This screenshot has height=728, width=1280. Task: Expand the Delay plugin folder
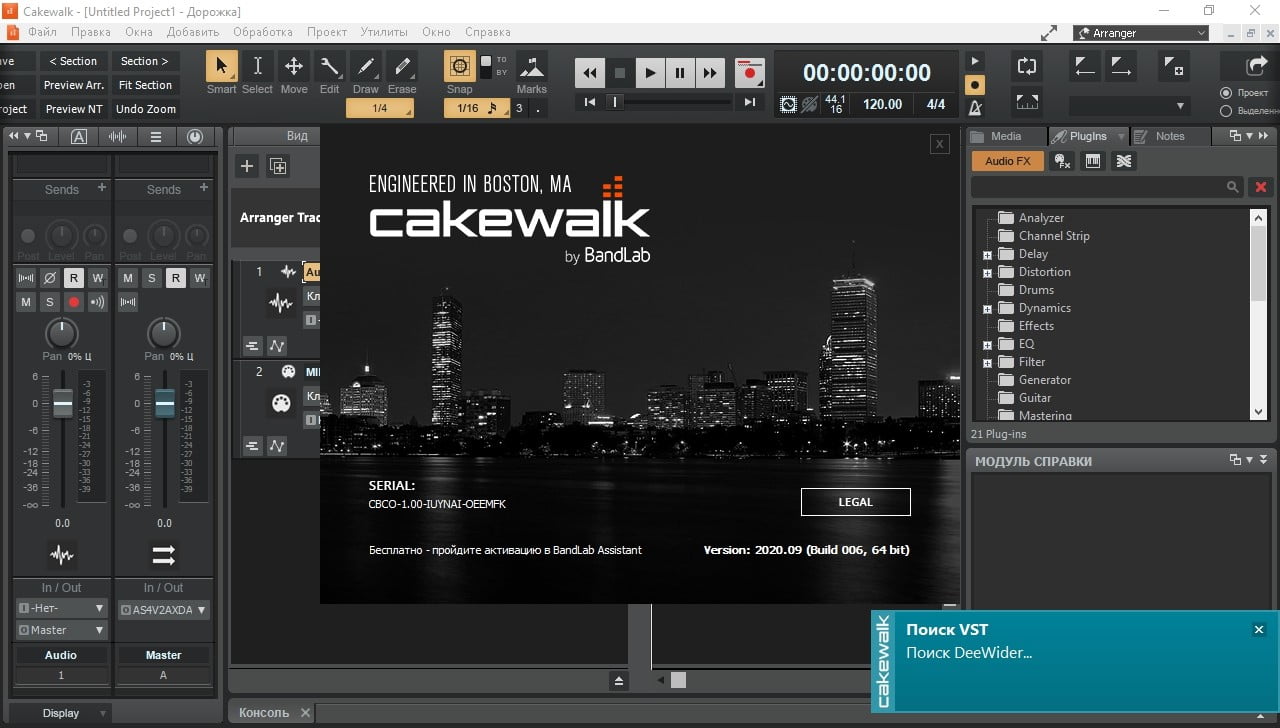987,254
